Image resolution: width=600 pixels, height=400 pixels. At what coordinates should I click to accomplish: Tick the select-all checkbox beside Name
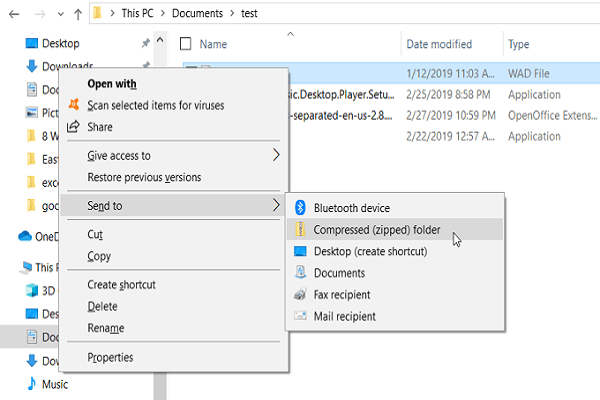pyautogui.click(x=185, y=44)
